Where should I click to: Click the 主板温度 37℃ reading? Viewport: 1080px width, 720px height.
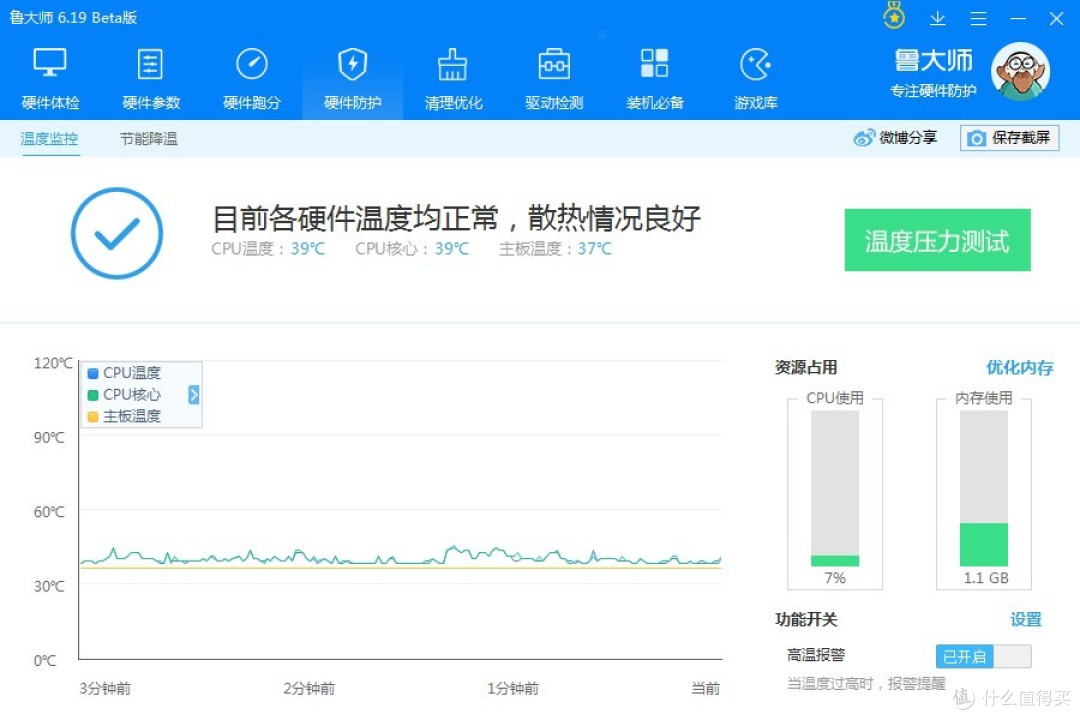click(x=555, y=249)
